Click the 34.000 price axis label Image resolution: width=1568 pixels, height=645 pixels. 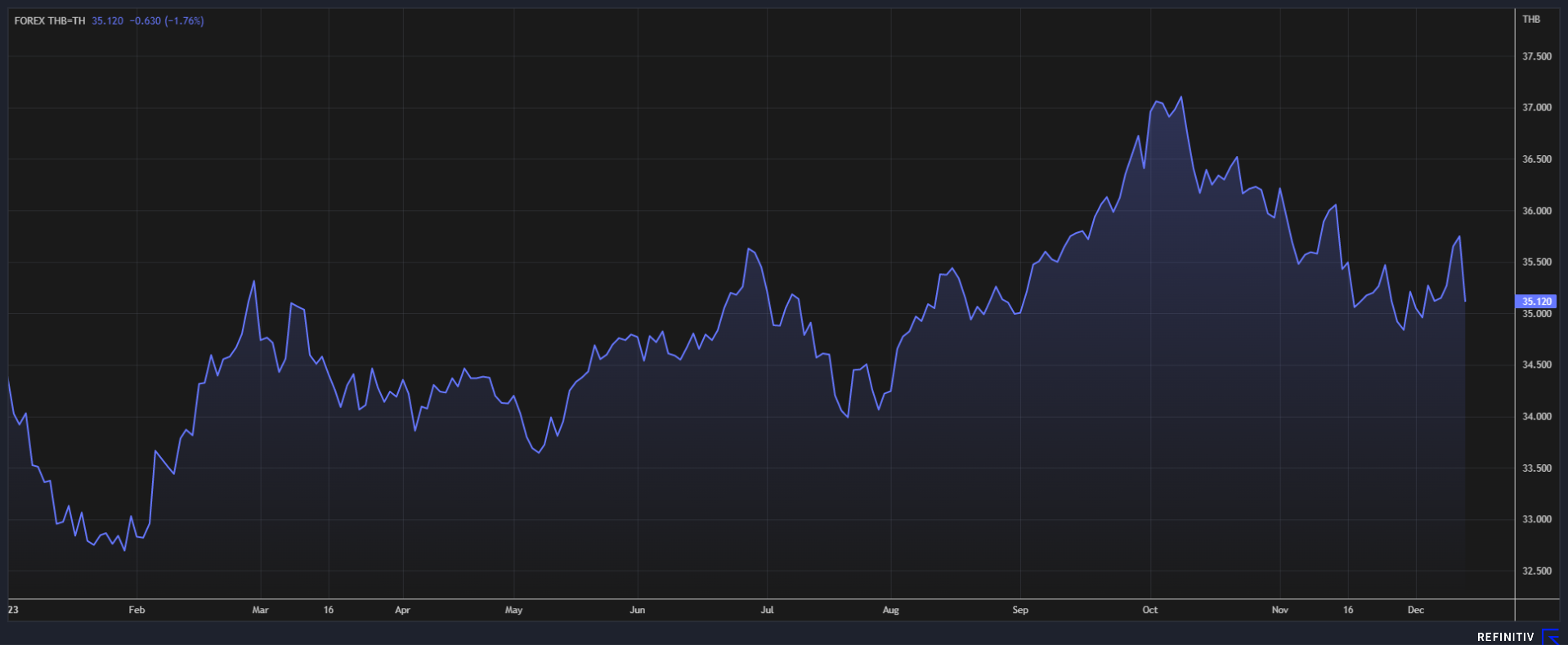tap(1537, 417)
